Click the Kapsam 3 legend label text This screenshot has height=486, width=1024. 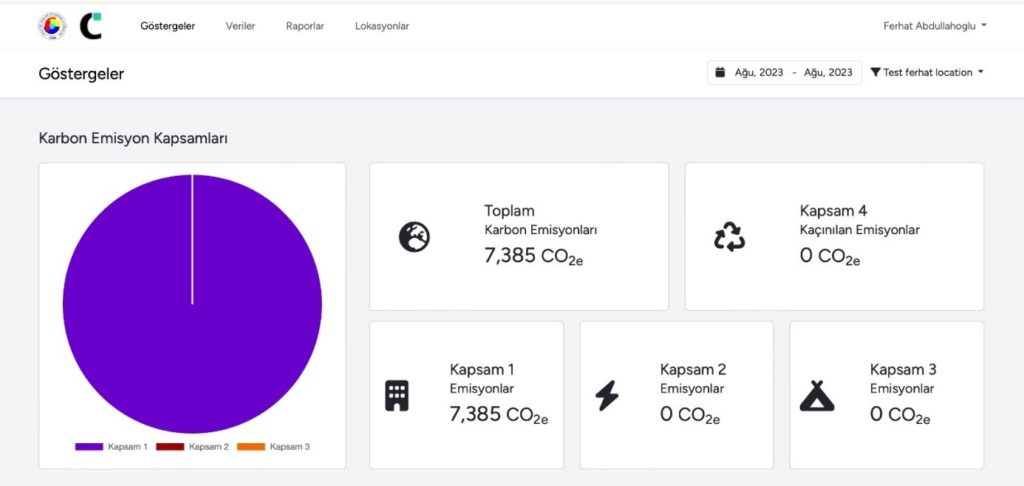(x=290, y=447)
